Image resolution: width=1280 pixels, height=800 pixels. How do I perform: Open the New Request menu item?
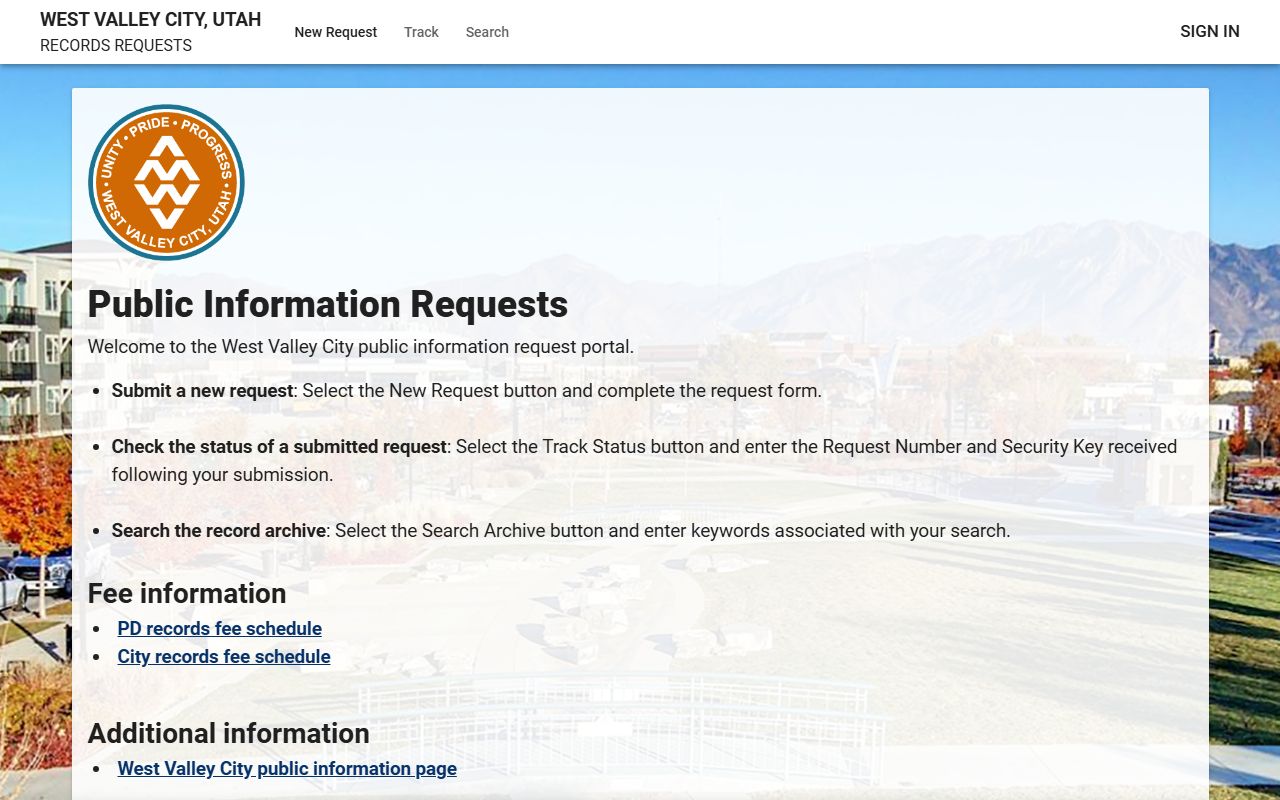pyautogui.click(x=335, y=32)
